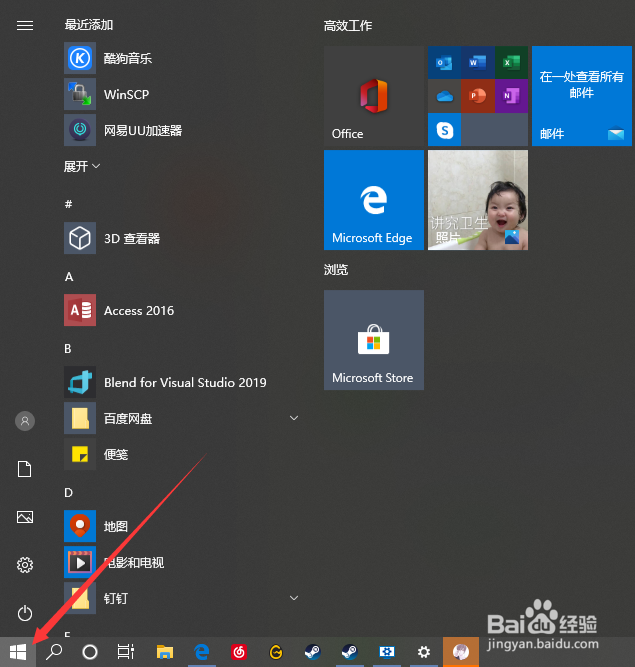
Task: Open the 照片 photos tile
Action: (x=478, y=200)
